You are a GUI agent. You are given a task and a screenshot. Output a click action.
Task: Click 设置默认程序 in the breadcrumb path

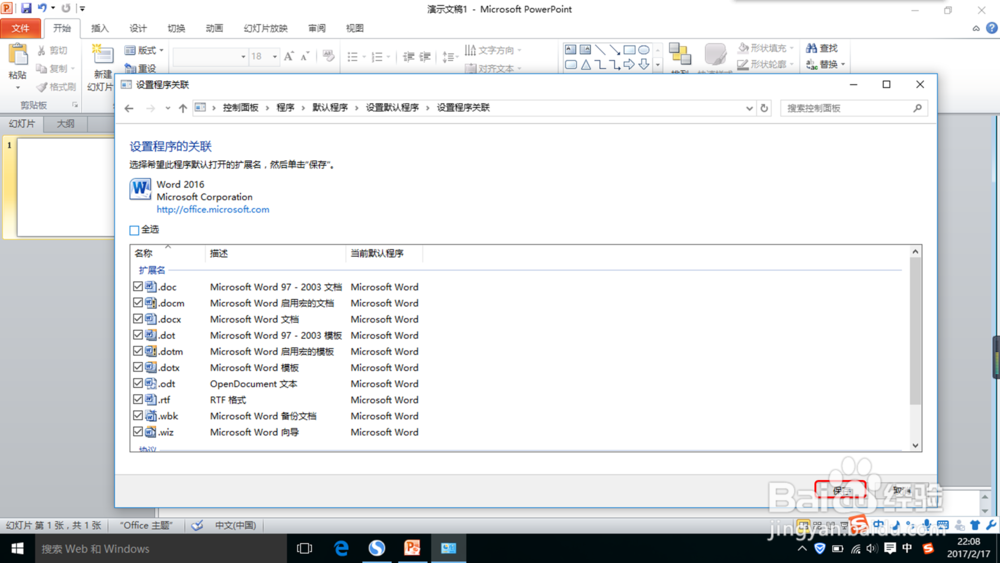[392, 108]
